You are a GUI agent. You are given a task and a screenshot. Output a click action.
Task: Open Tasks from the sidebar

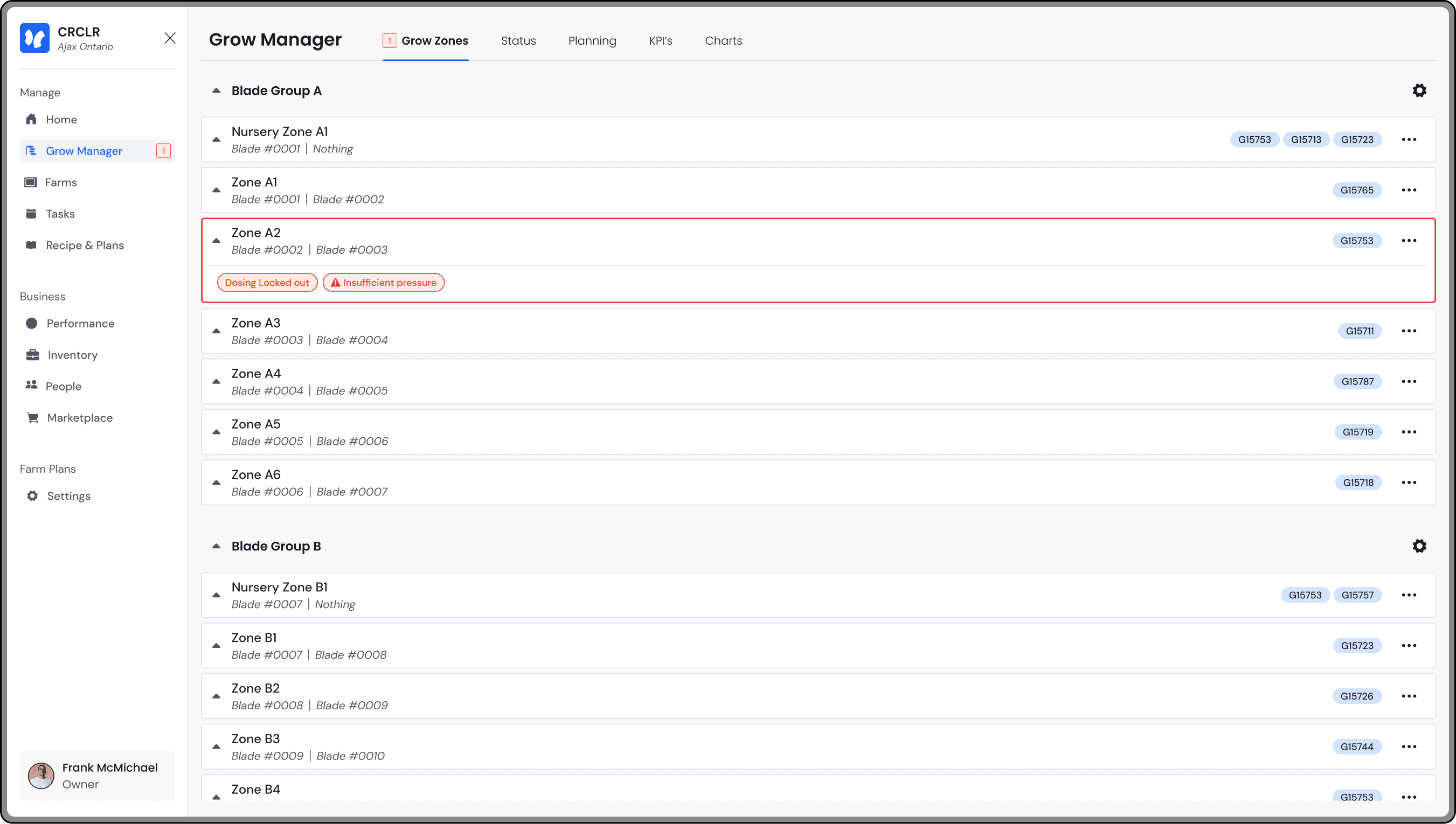pos(59,214)
